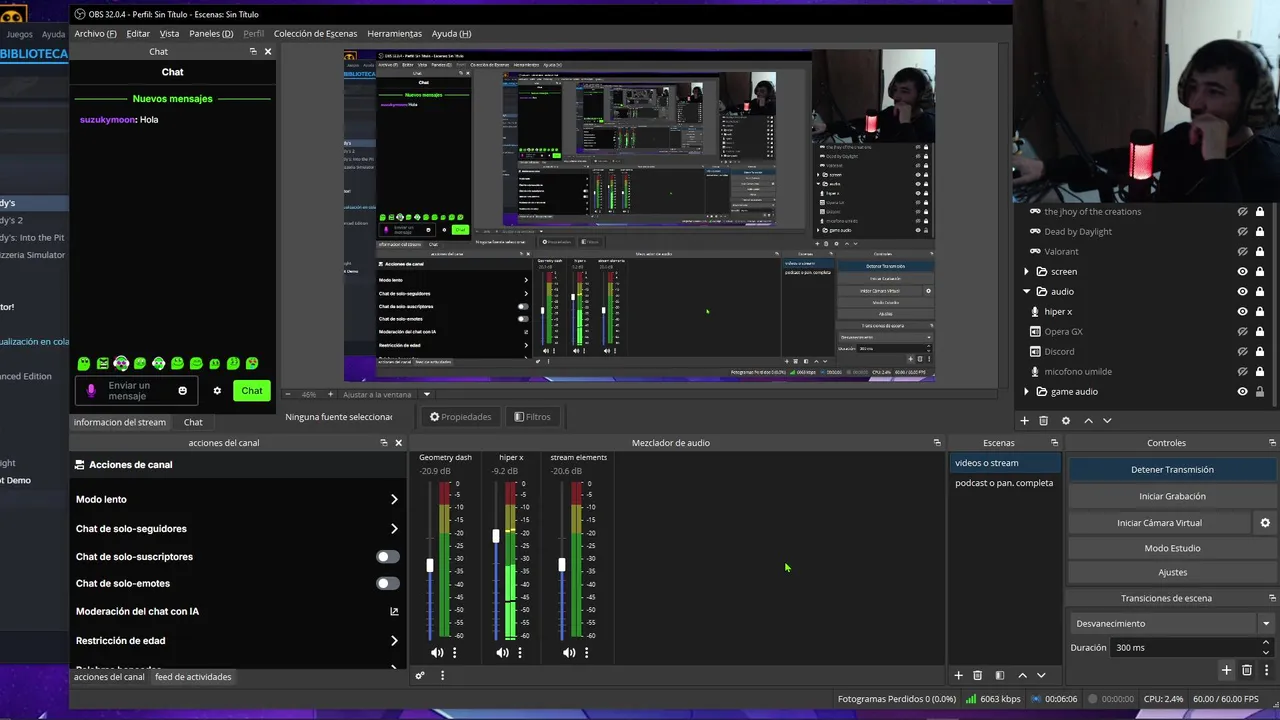This screenshot has width=1280, height=720.
Task: Remove scene transition with trash icon
Action: click(1247, 670)
